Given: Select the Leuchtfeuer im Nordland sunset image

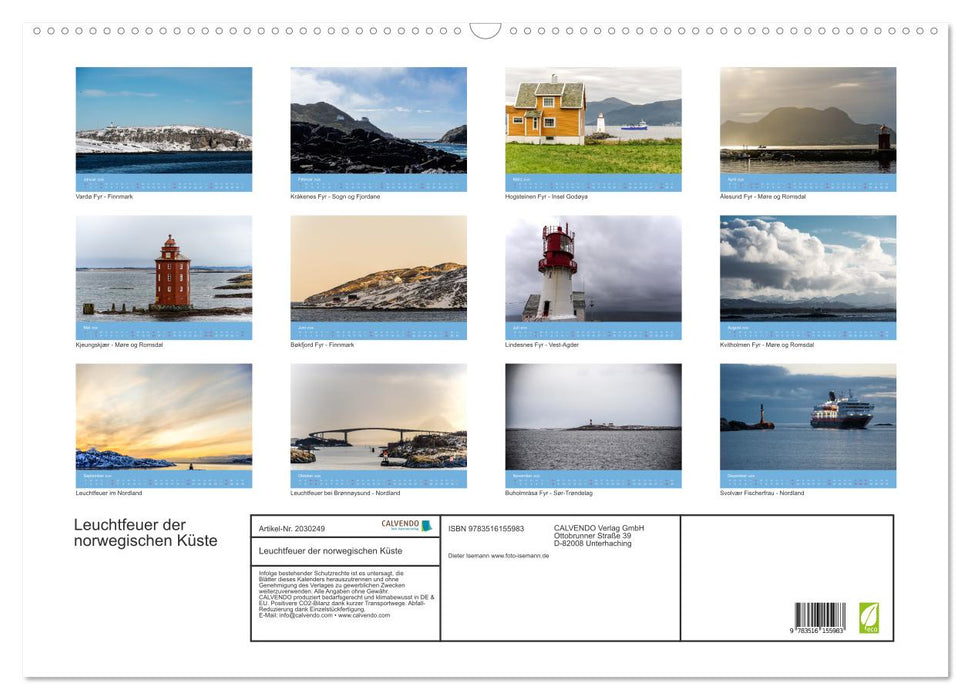Looking at the screenshot, I should 163,420.
